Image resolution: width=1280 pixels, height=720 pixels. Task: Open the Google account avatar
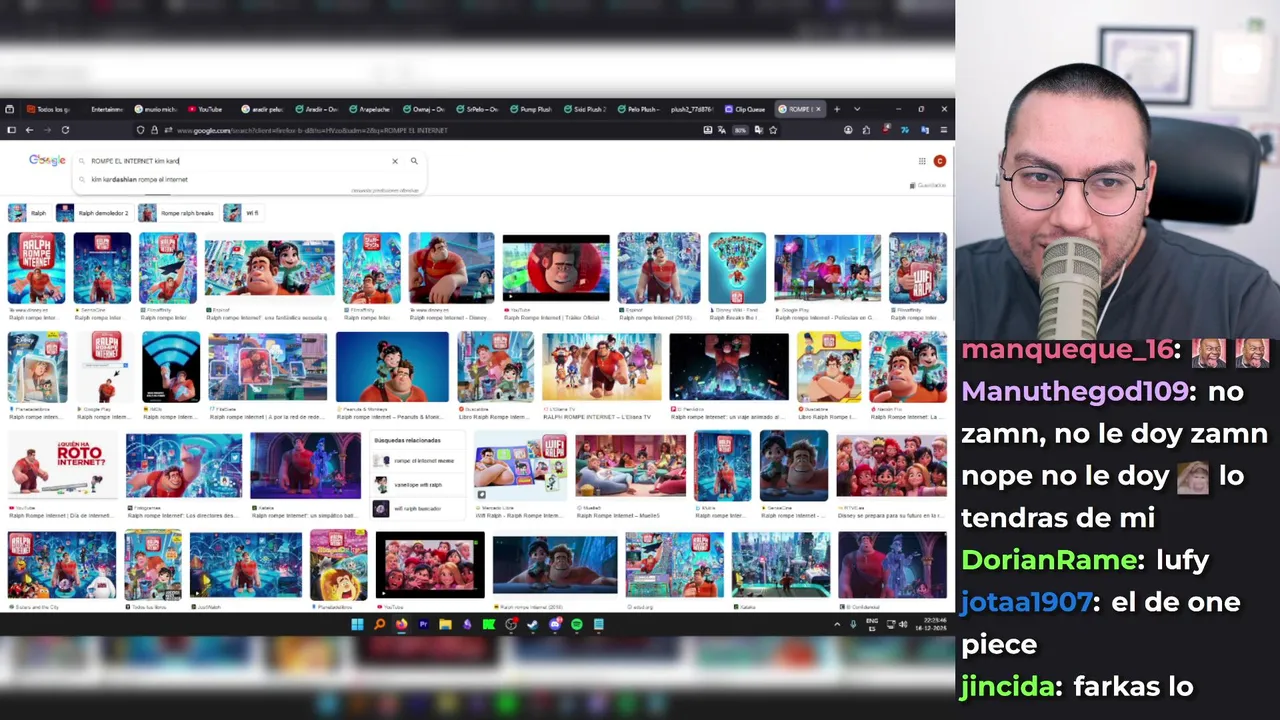tap(939, 161)
